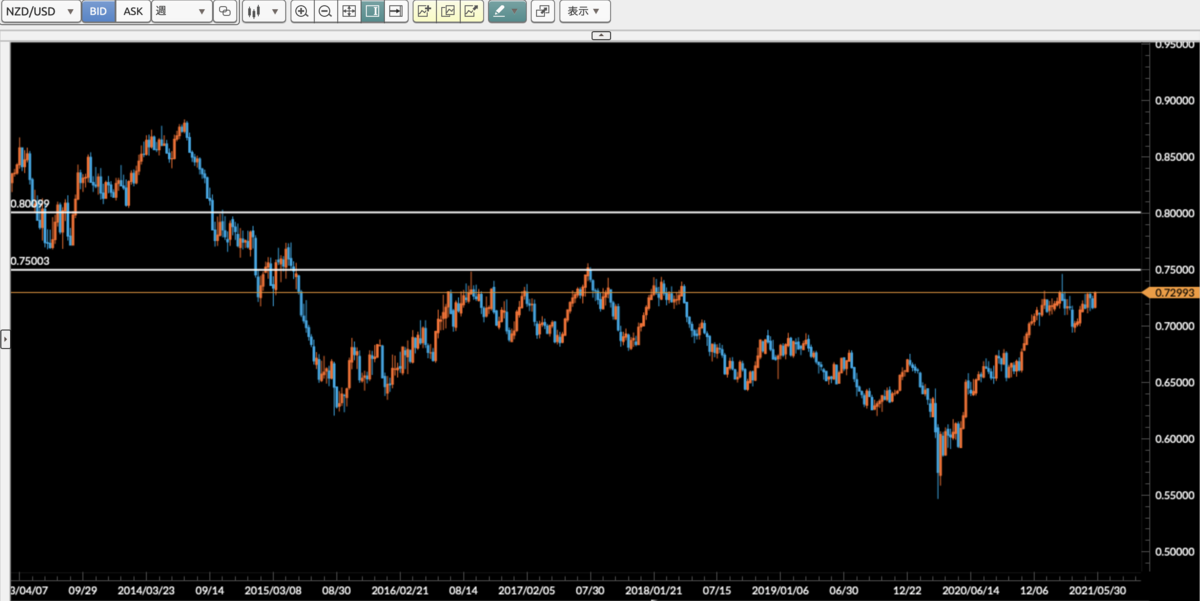
Task: Open the NZD/USD currency pair dropdown
Action: point(41,12)
